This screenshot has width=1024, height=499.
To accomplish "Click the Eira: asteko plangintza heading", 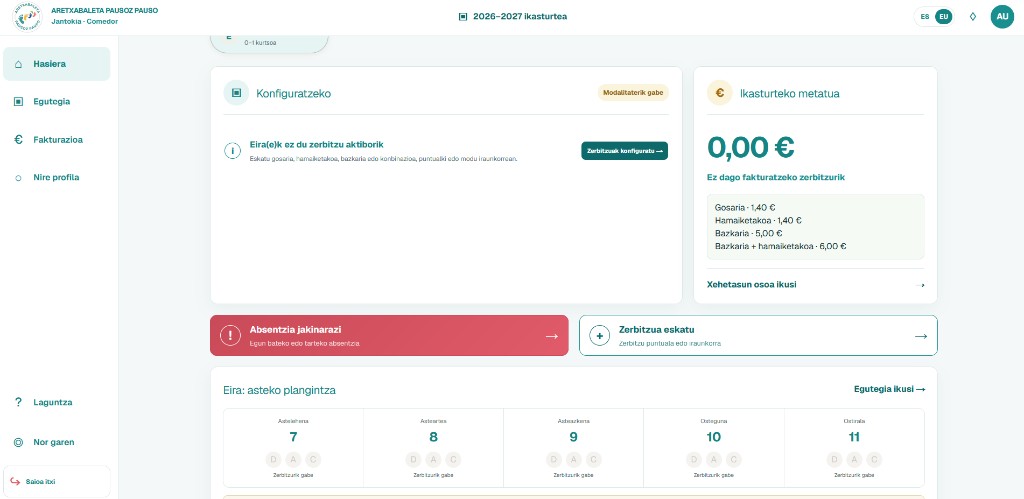I will pos(280,390).
